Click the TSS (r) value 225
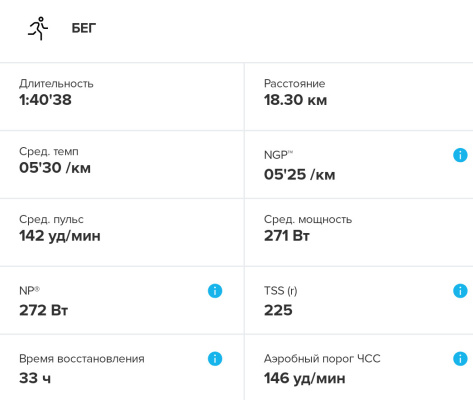 [278, 310]
